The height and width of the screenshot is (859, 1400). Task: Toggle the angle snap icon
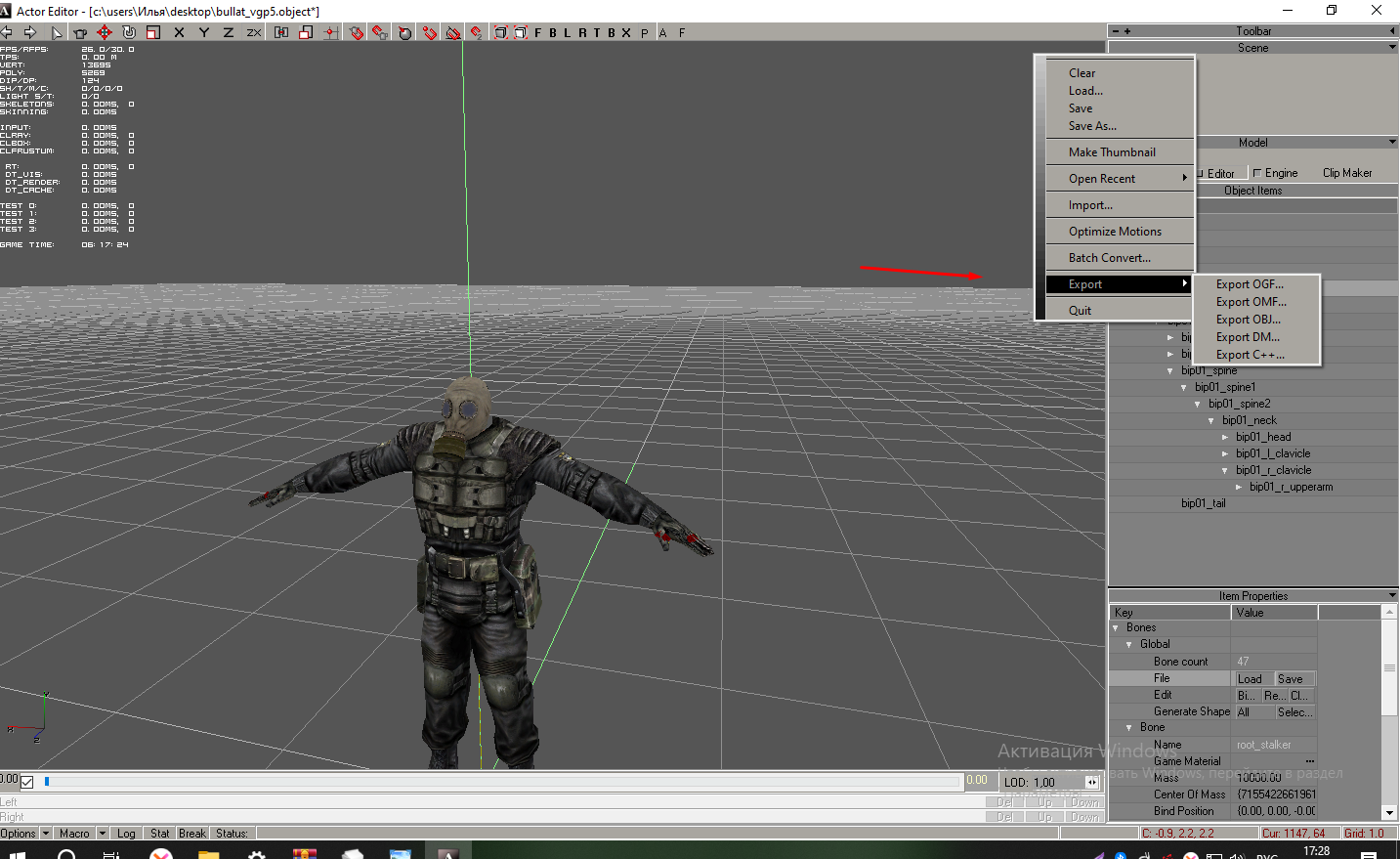[453, 32]
